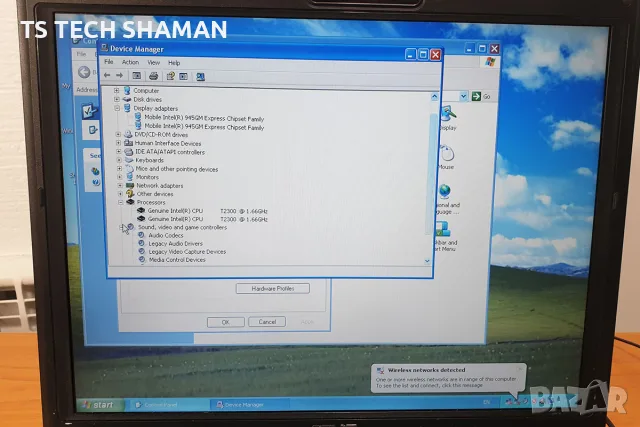Select second Mobile Intel 945GM Express Chipset entry

[x=204, y=127]
